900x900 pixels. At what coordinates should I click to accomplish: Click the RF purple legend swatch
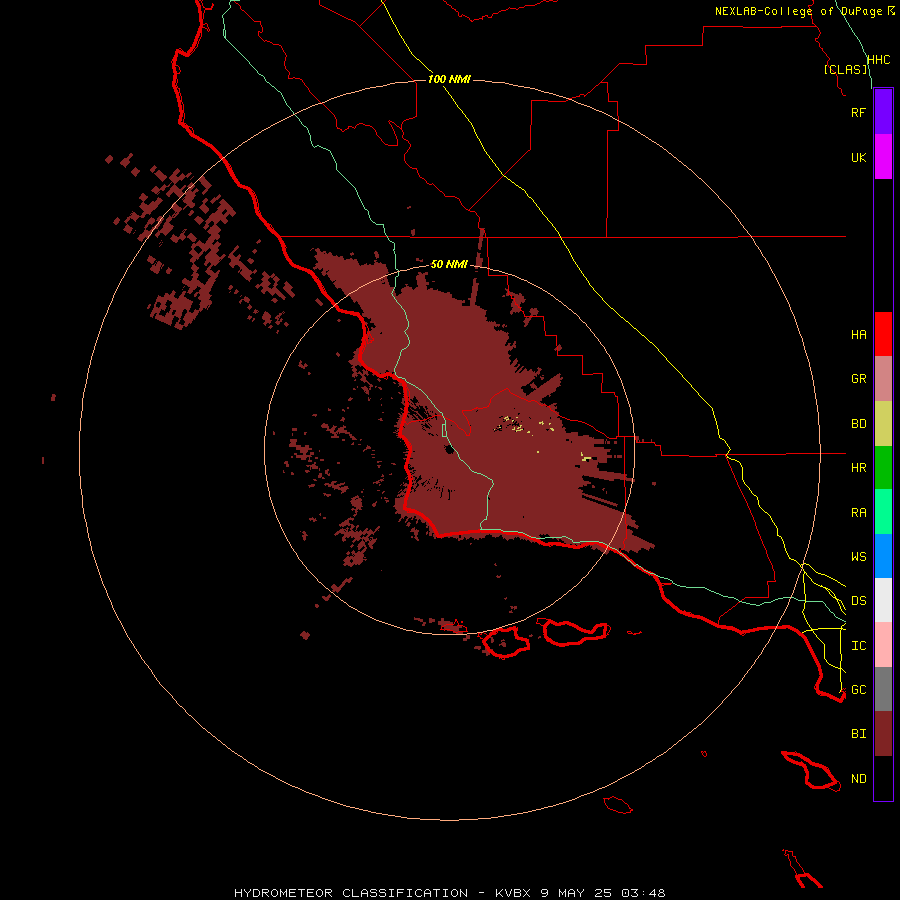pos(883,112)
